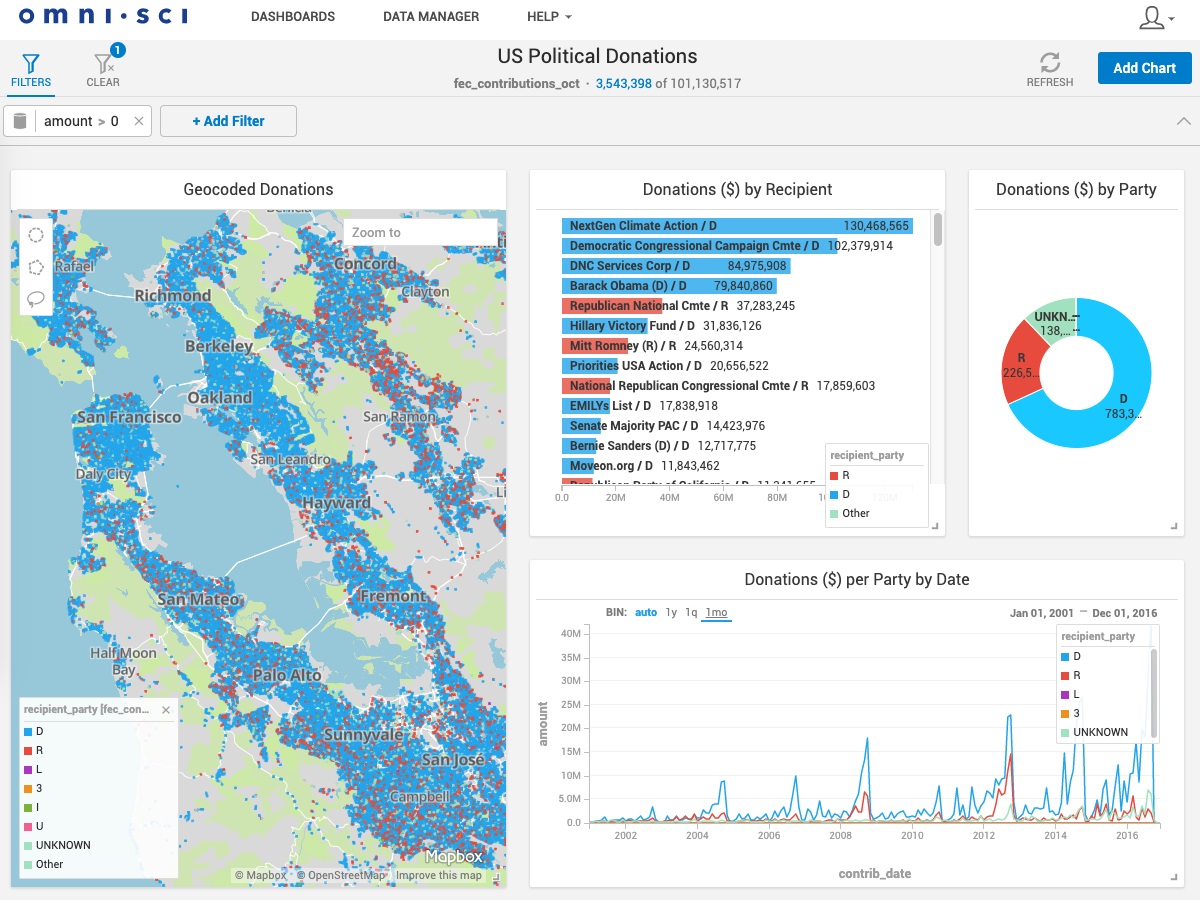This screenshot has height=900, width=1200.
Task: Remove the amount > 0 filter
Action: [139, 121]
